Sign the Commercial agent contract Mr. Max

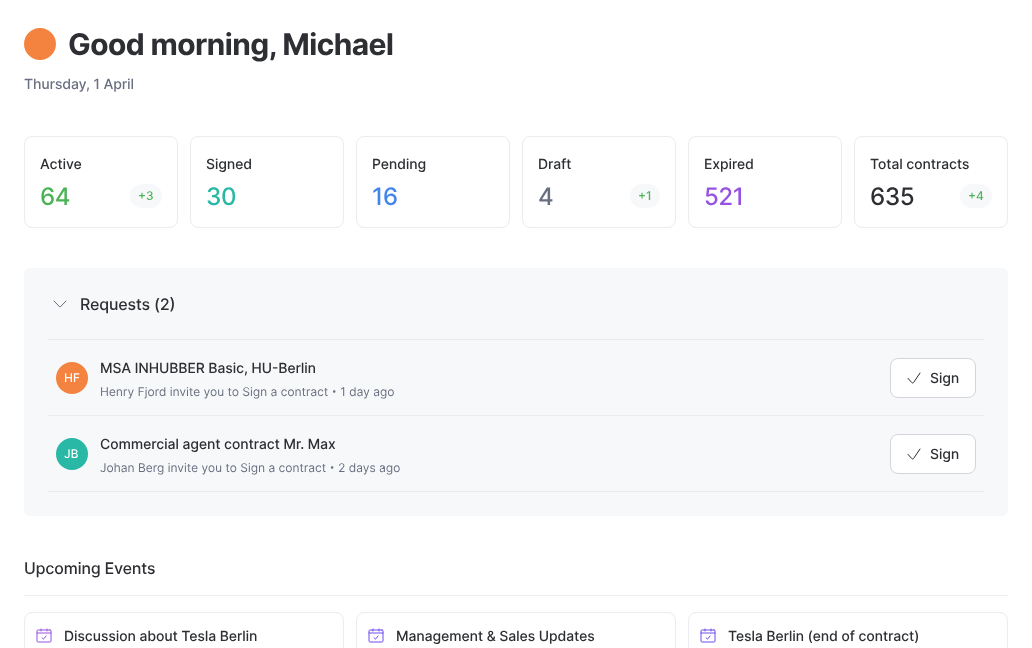[932, 454]
